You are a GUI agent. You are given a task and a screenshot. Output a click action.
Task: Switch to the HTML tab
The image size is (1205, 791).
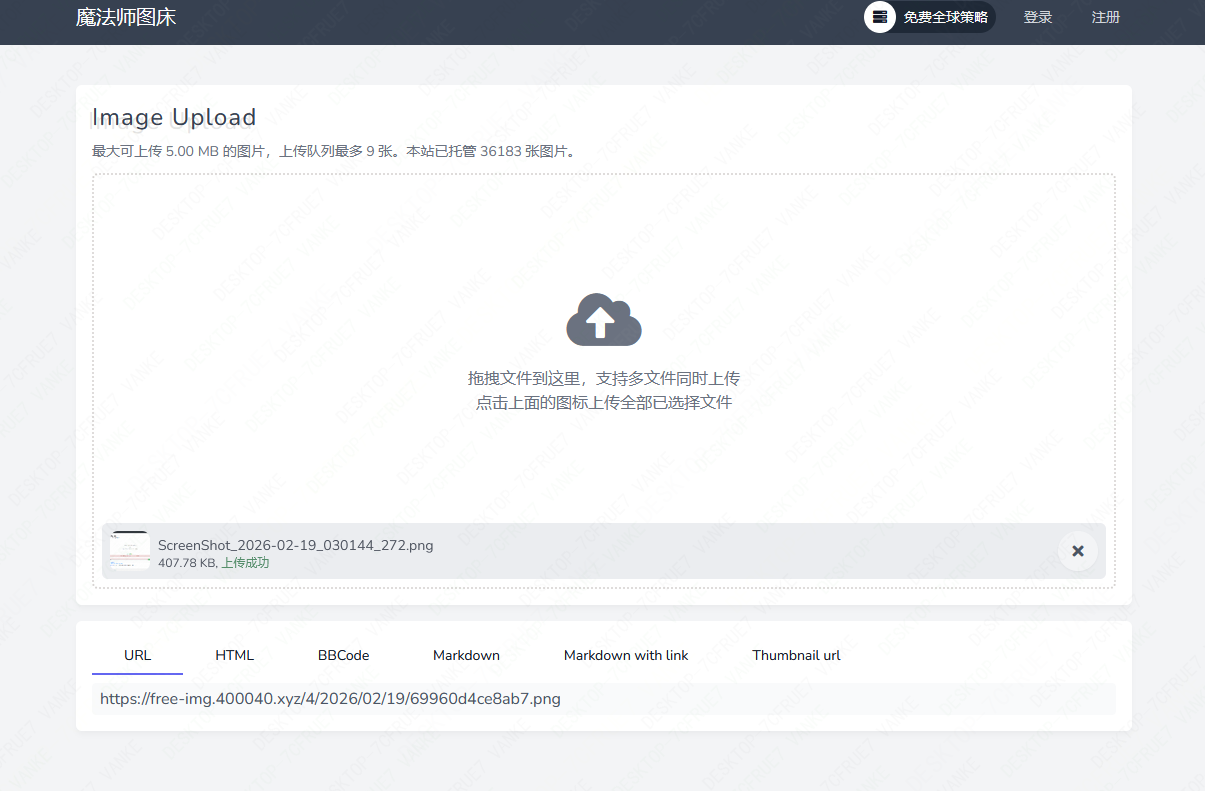(234, 655)
